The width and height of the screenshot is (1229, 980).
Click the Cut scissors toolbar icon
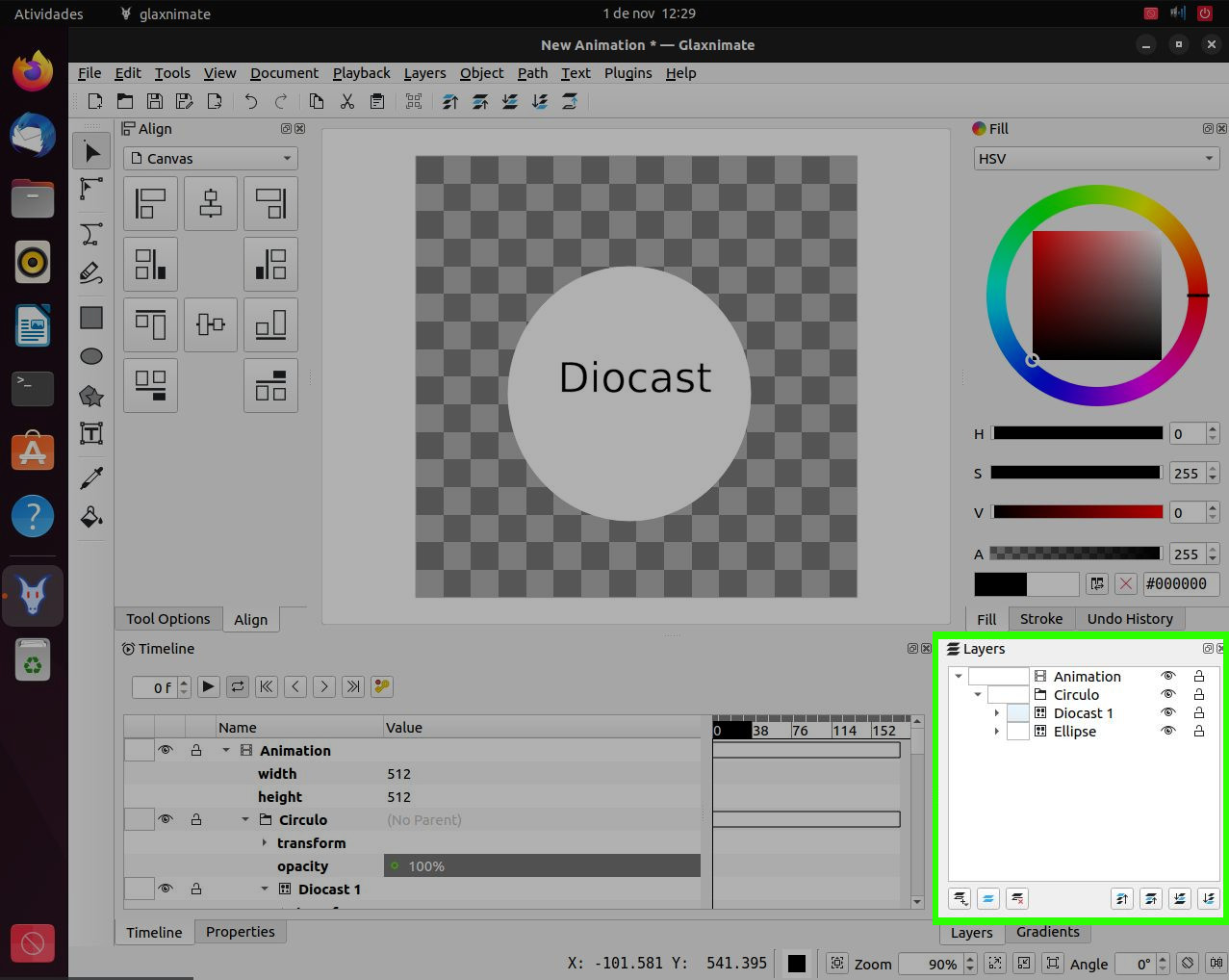[347, 102]
